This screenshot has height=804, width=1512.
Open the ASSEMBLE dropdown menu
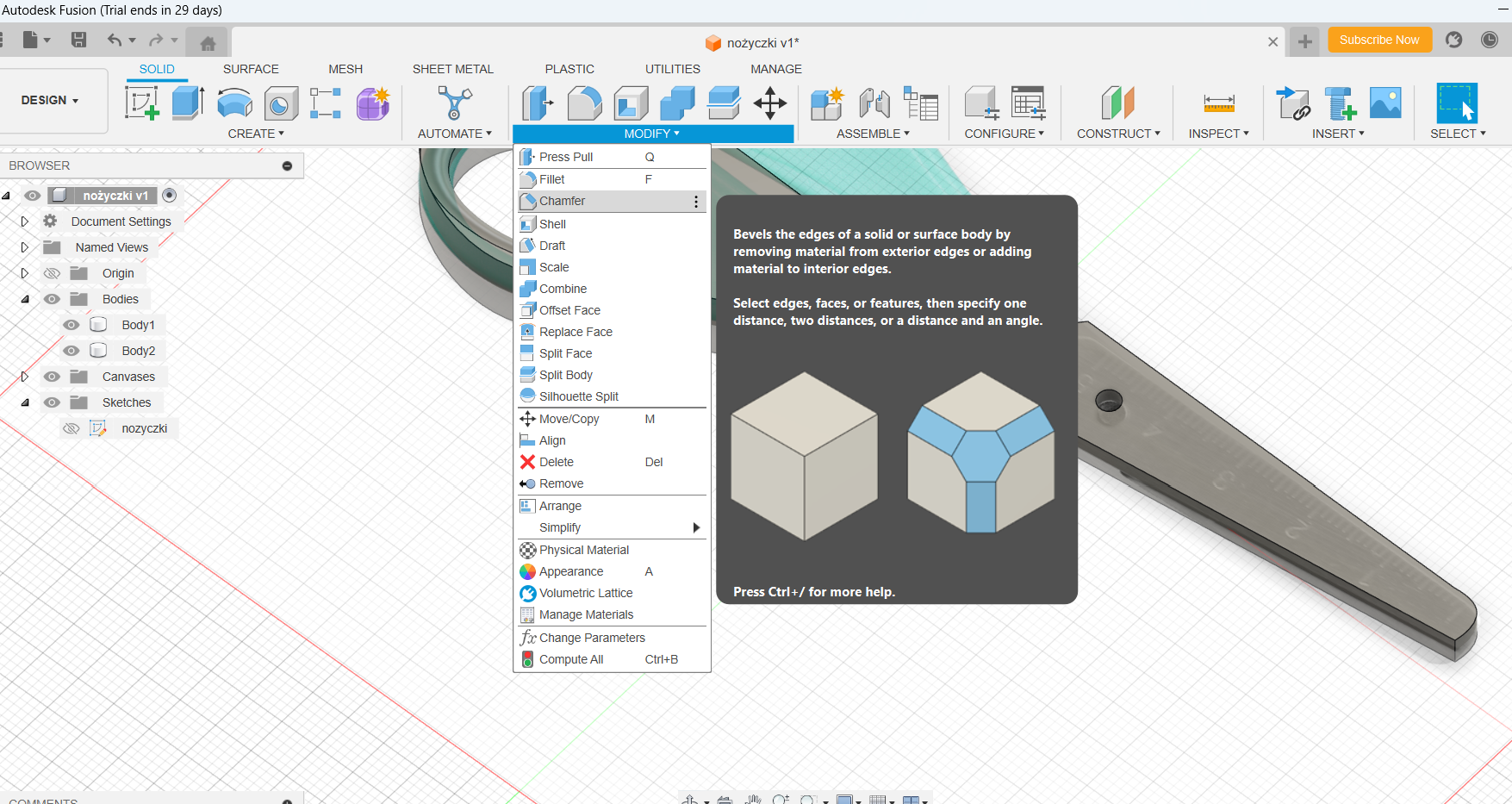pyautogui.click(x=873, y=134)
